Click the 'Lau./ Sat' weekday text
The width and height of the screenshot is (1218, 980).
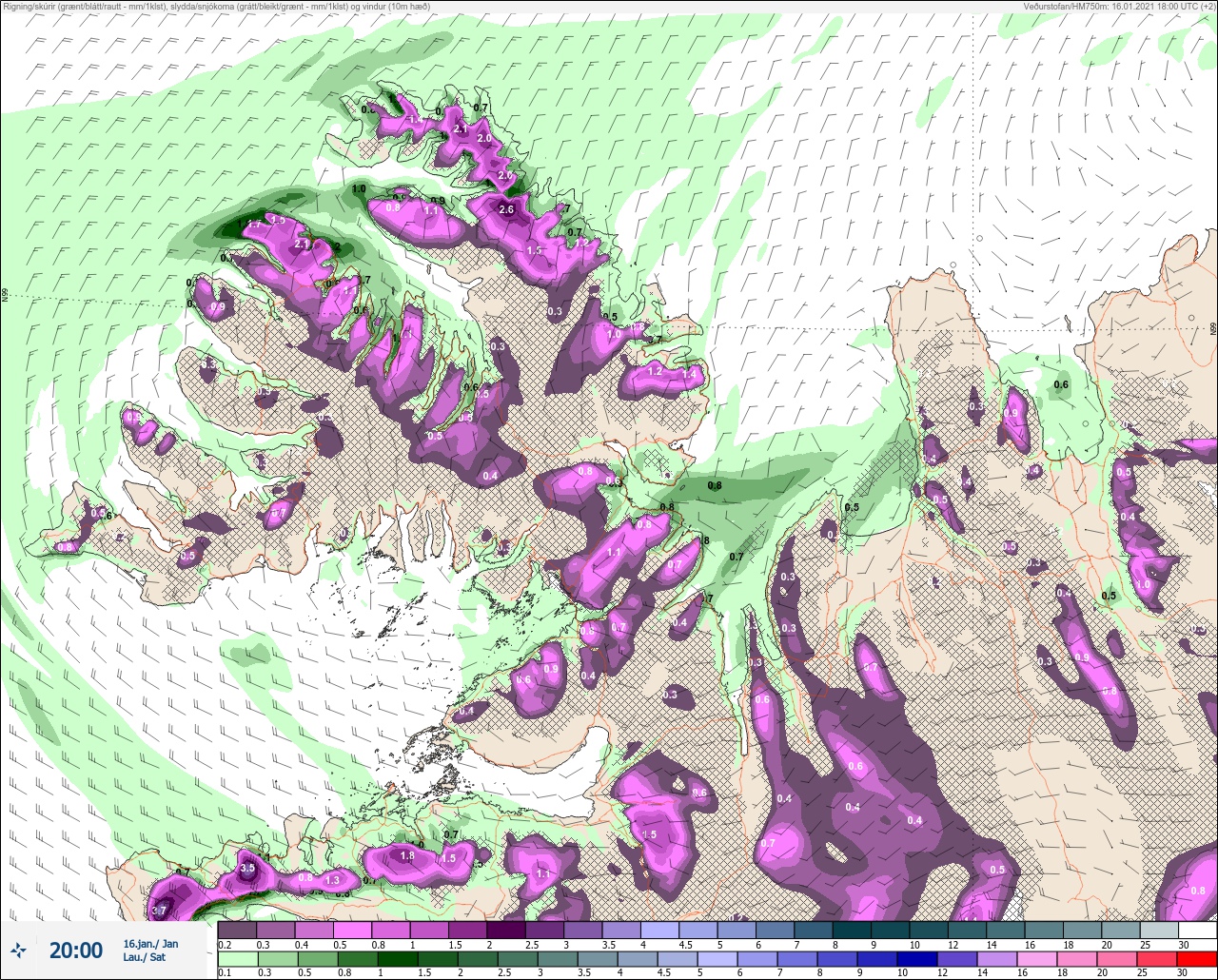(145, 957)
